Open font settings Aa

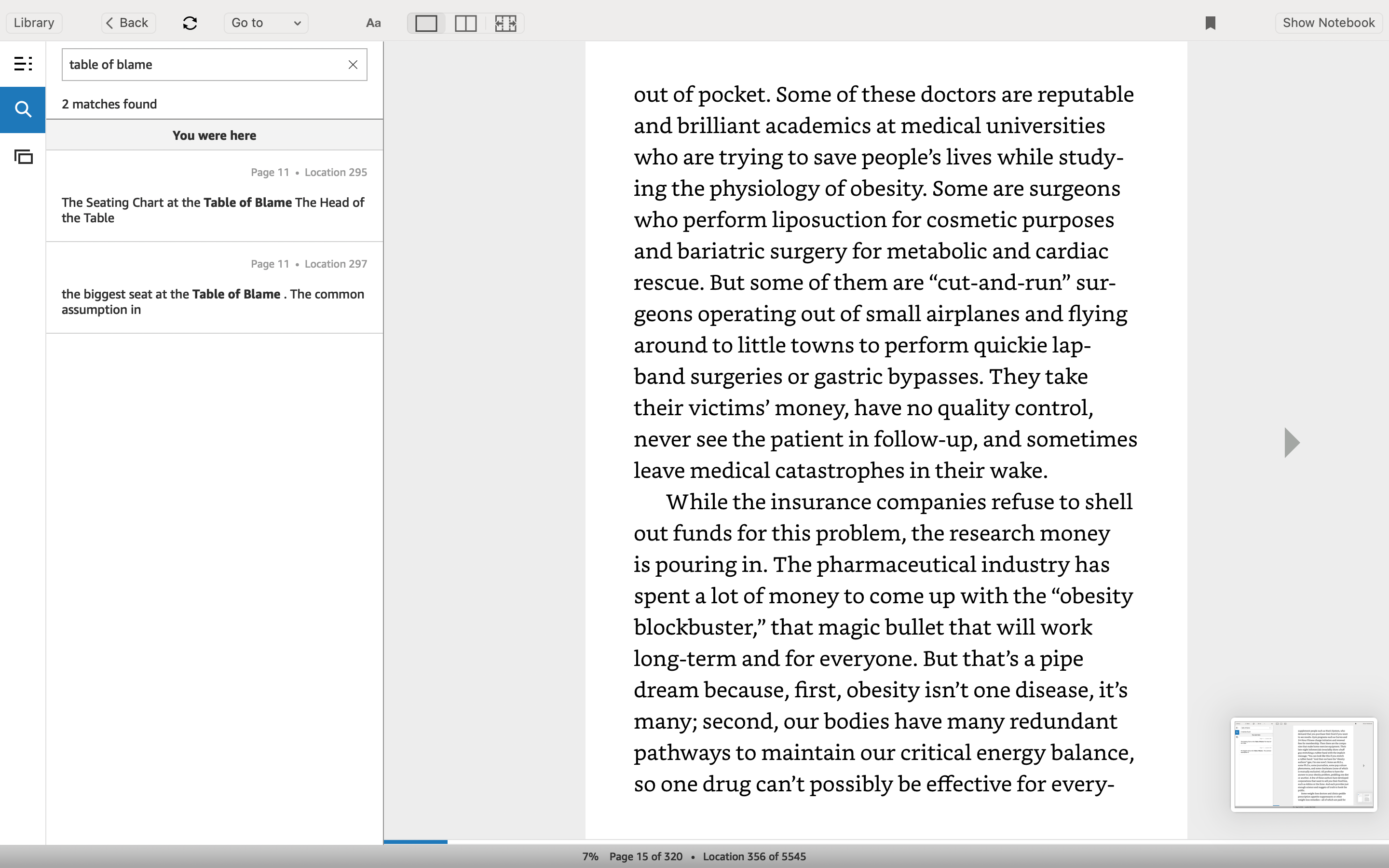point(373,23)
